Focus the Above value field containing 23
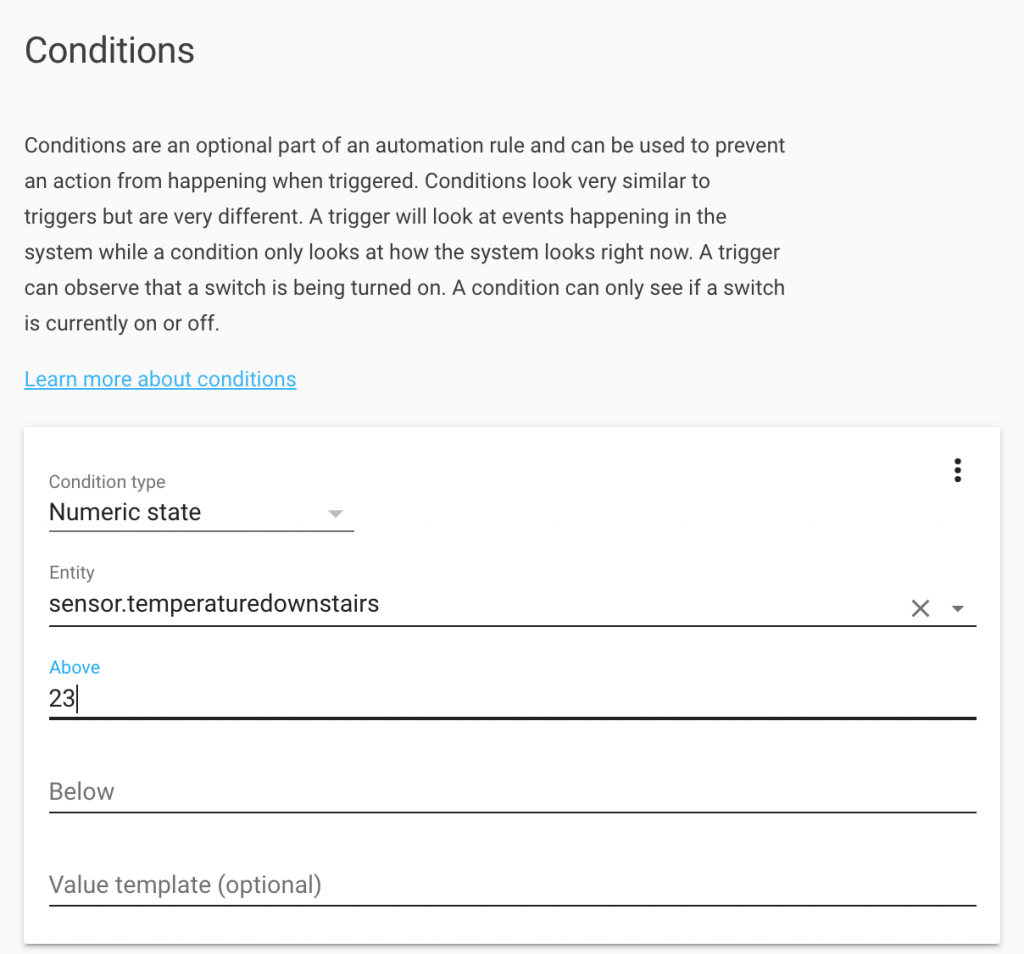 point(512,698)
